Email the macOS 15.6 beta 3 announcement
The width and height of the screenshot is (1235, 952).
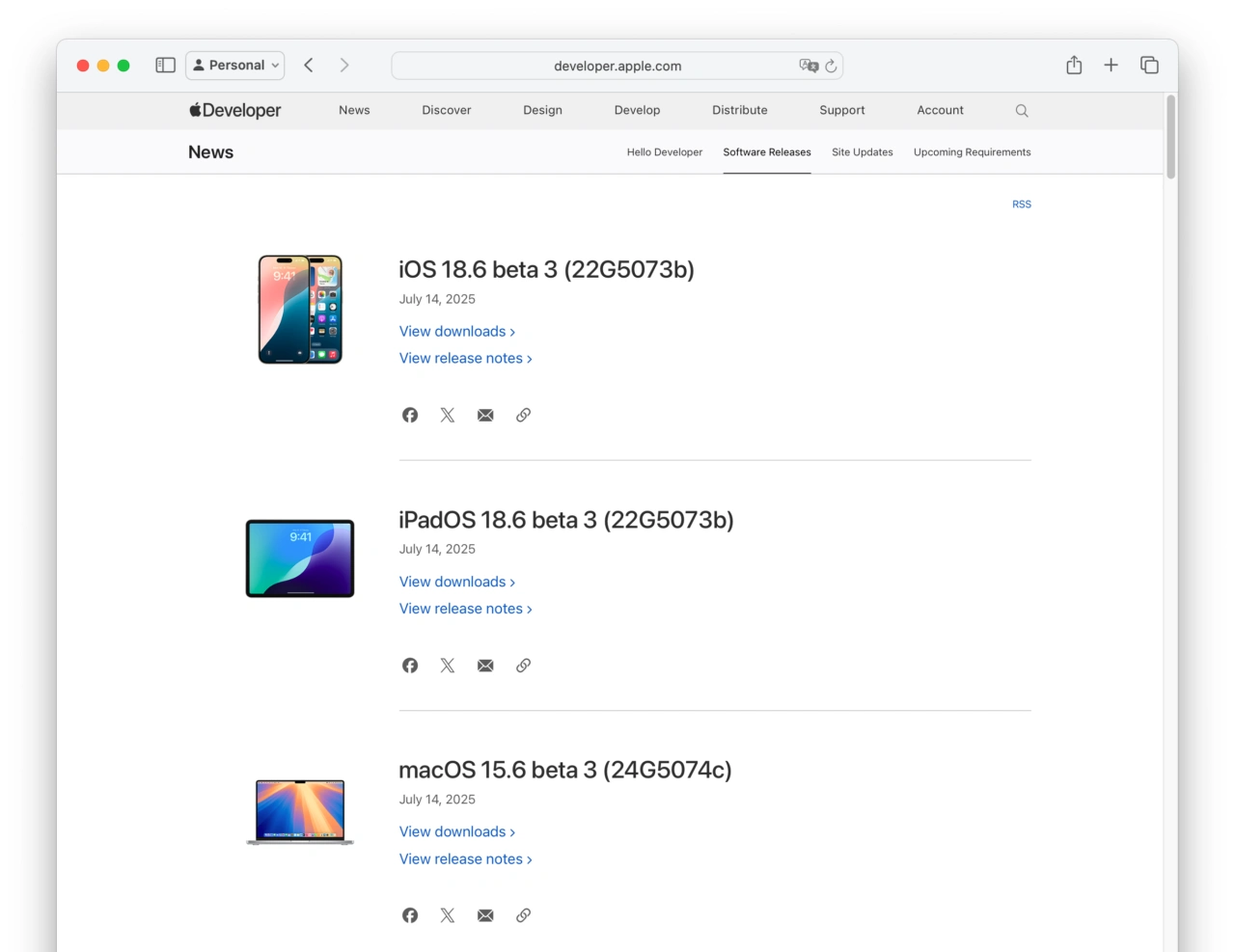[x=485, y=914]
